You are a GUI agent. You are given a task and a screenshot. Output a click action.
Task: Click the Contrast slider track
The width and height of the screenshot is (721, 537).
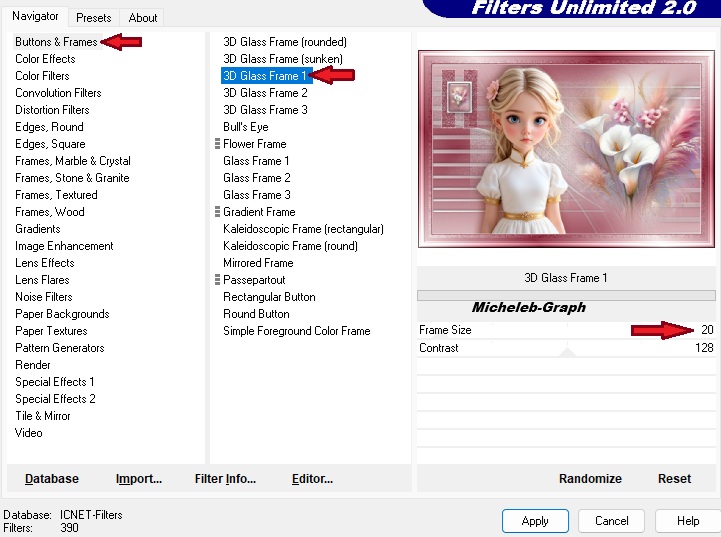(567, 348)
